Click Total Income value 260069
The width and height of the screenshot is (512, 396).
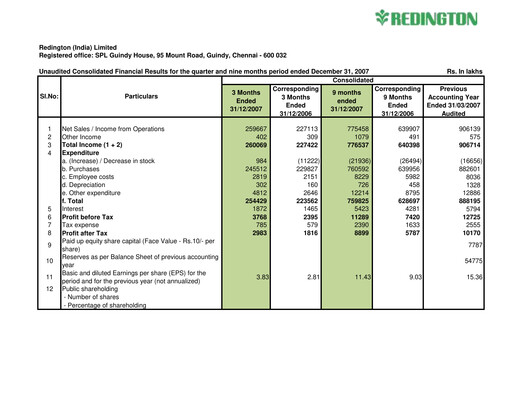point(256,145)
